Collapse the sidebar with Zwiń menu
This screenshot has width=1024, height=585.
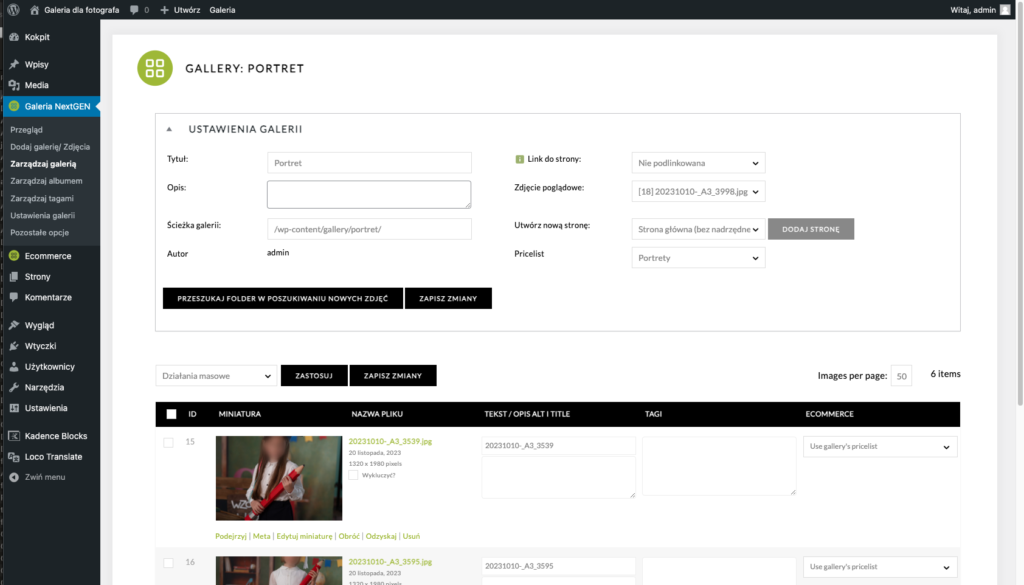point(45,477)
